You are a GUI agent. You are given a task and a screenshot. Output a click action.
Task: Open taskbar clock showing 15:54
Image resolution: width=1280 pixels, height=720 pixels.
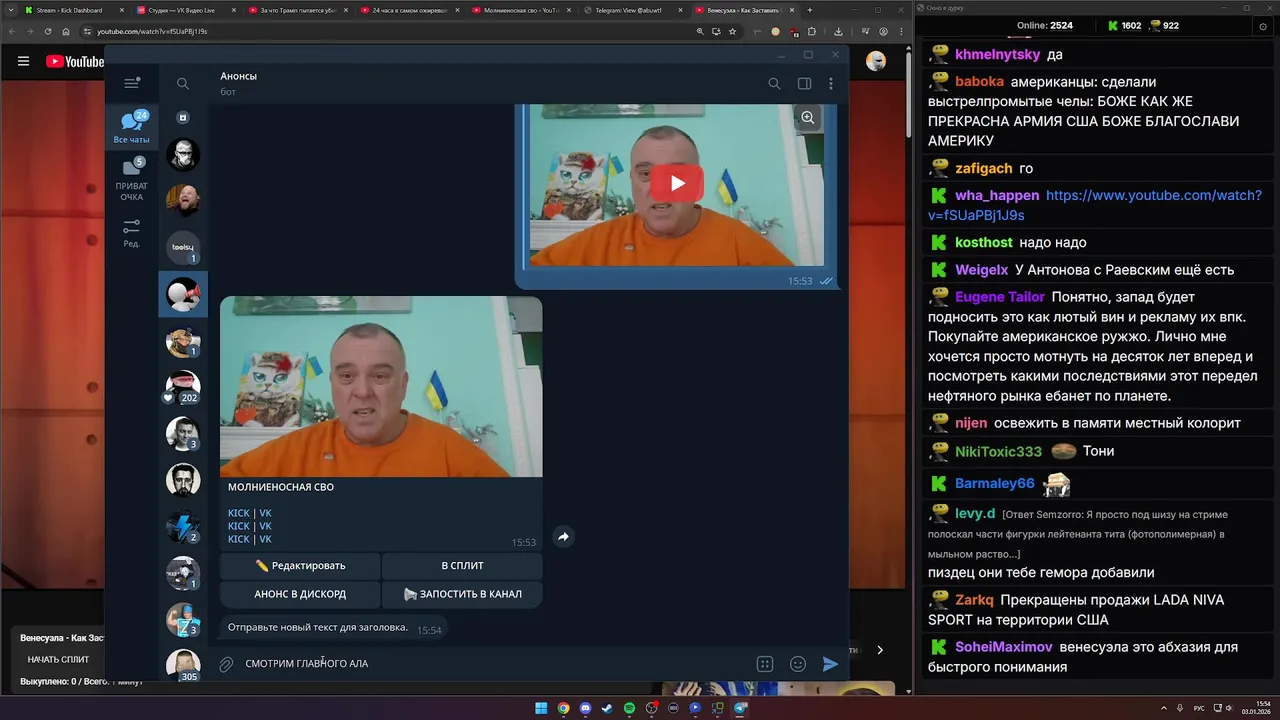pyautogui.click(x=1254, y=708)
